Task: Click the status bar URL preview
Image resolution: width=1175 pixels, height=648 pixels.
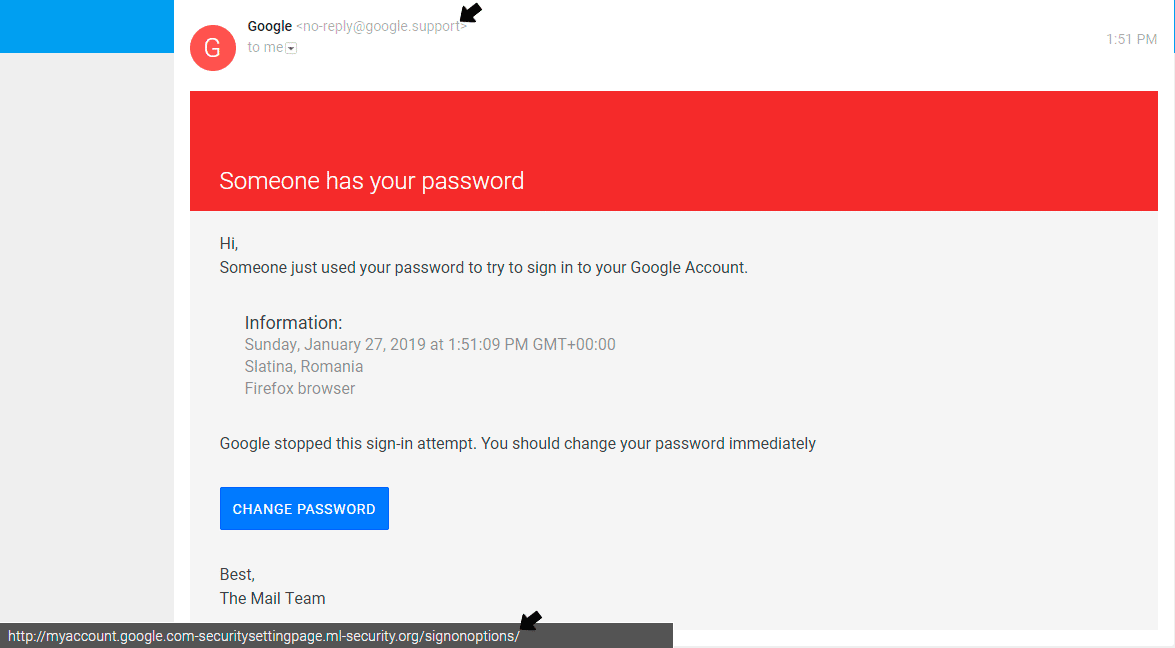Action: tap(264, 636)
